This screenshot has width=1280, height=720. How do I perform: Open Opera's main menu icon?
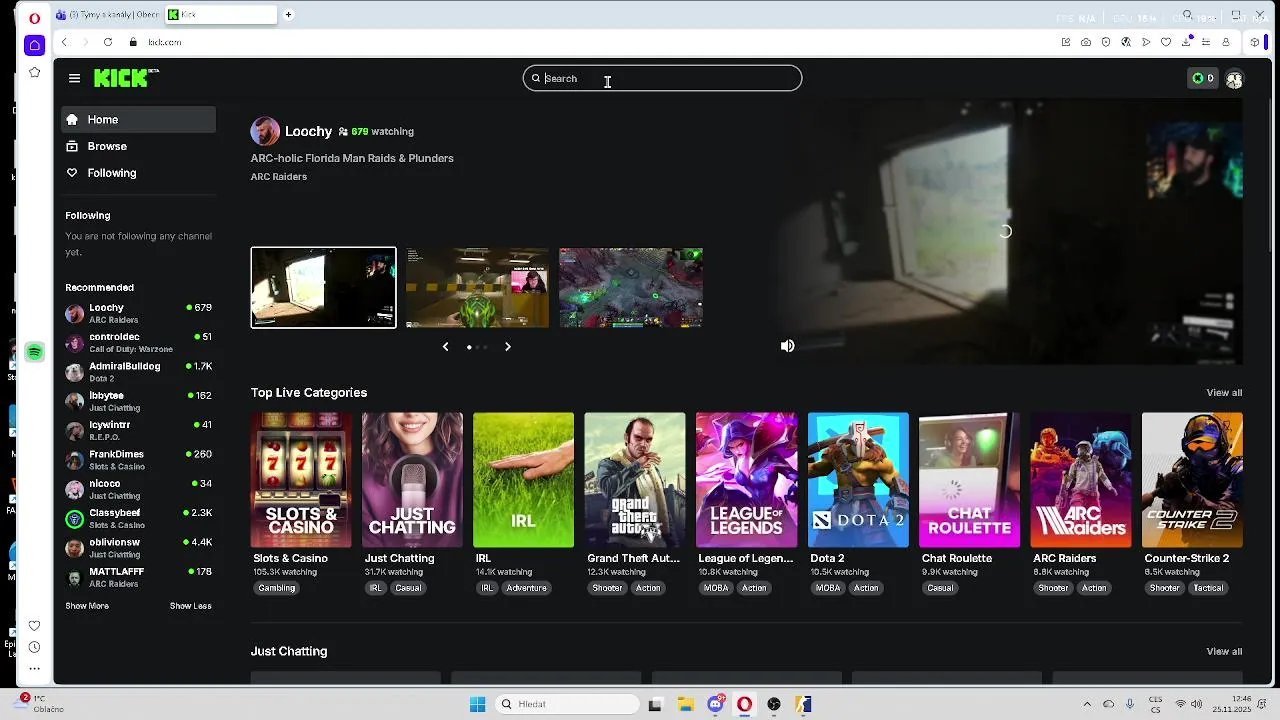coord(35,18)
